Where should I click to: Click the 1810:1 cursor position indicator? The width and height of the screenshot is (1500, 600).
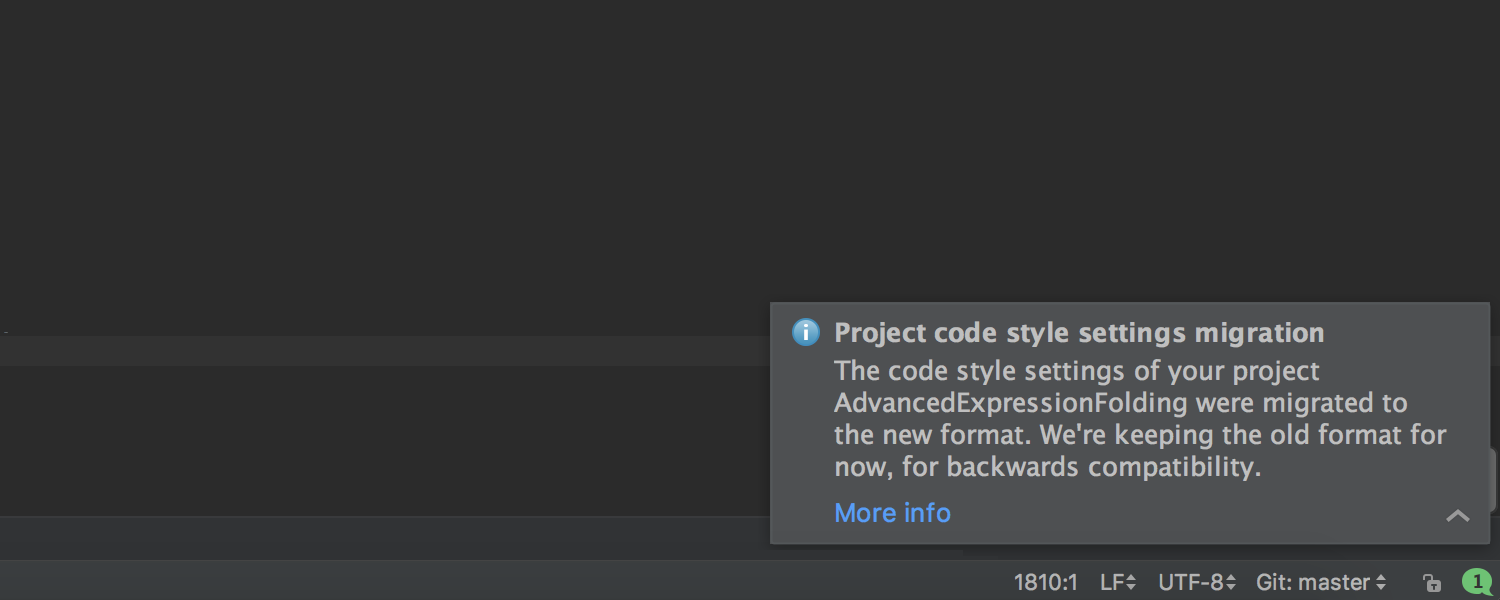coord(1046,582)
